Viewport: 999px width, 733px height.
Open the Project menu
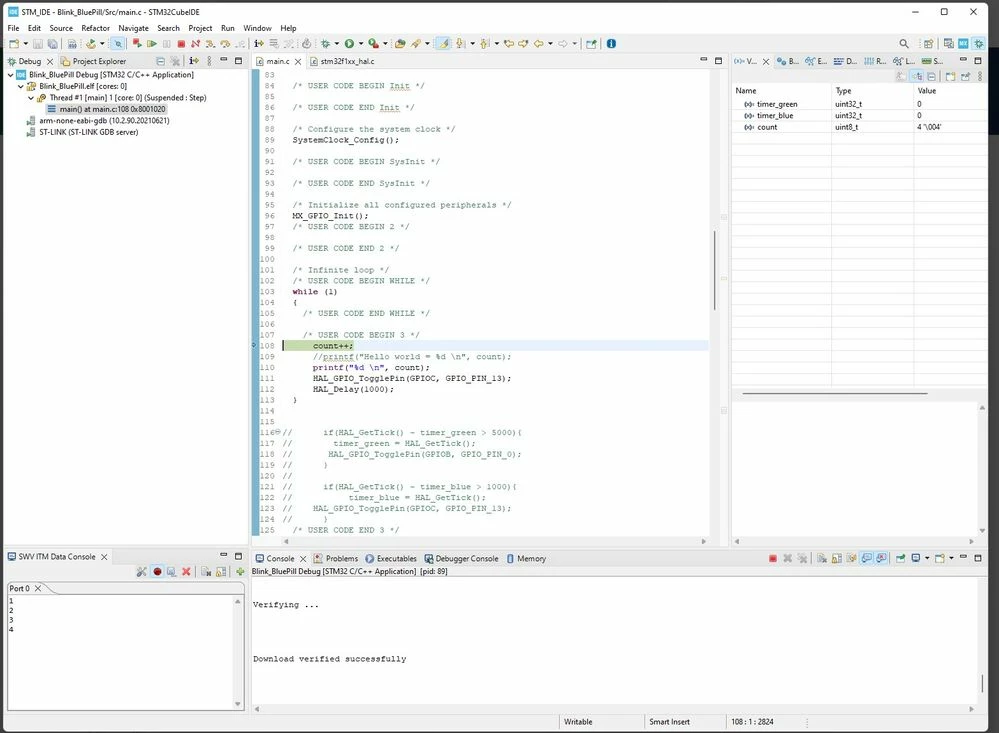[x=200, y=28]
